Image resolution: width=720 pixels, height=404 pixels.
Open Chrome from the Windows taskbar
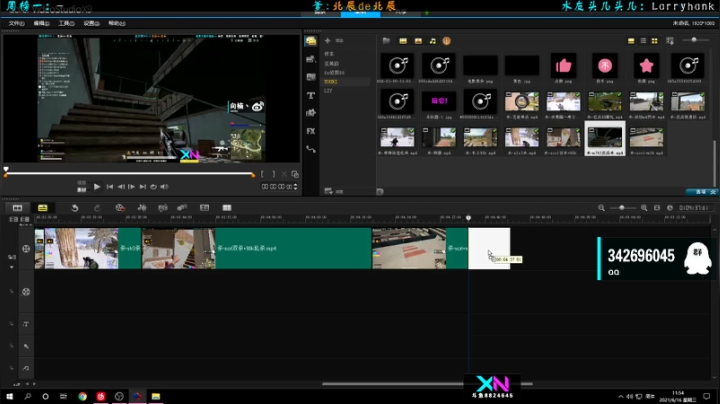tap(83, 396)
